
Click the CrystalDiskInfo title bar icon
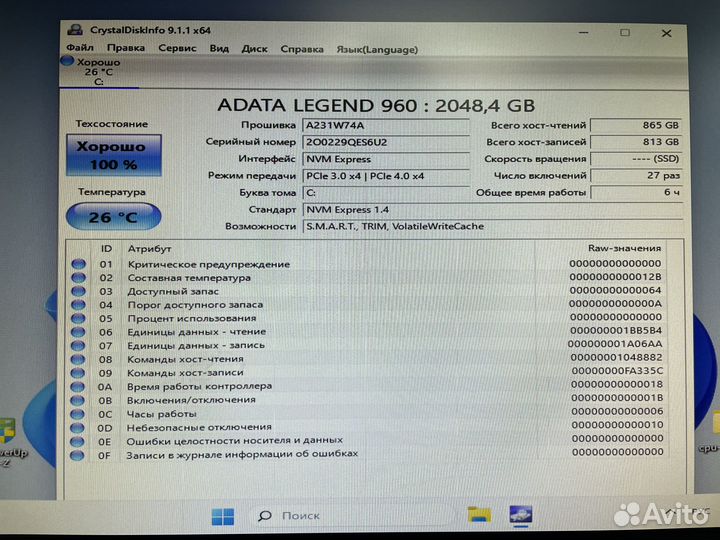[75, 30]
